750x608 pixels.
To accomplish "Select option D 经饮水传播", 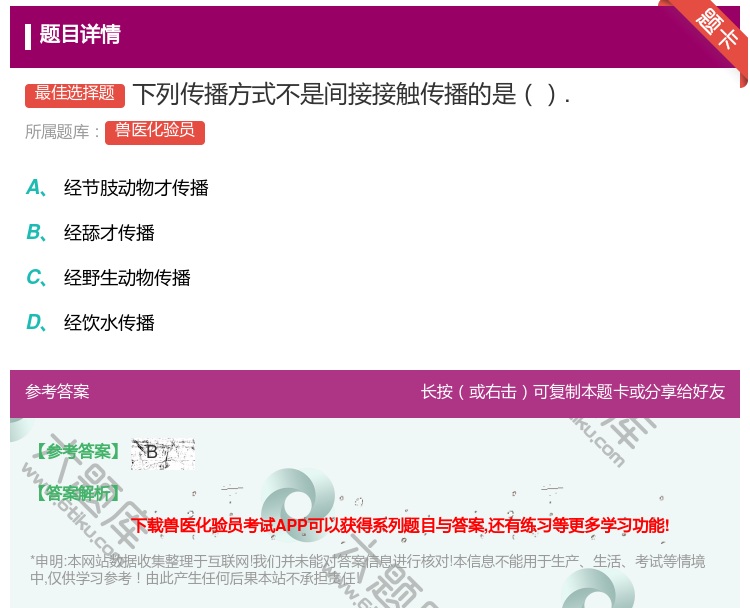I will [90, 322].
